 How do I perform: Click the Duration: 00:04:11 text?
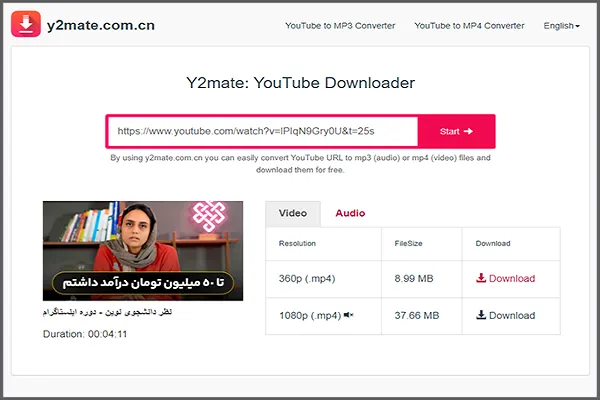85,334
